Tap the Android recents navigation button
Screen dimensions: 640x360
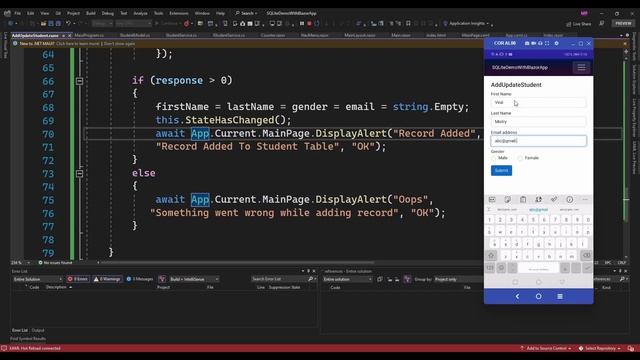pos(560,296)
